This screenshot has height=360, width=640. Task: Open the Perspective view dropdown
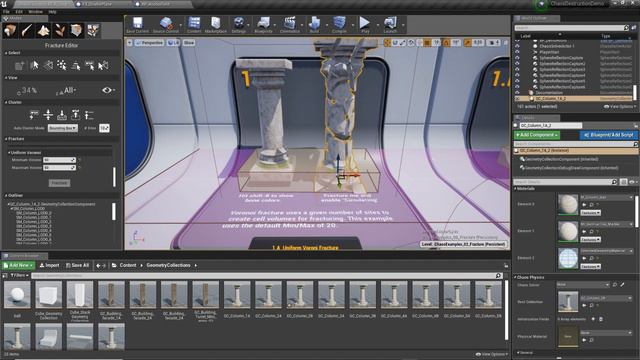click(149, 42)
